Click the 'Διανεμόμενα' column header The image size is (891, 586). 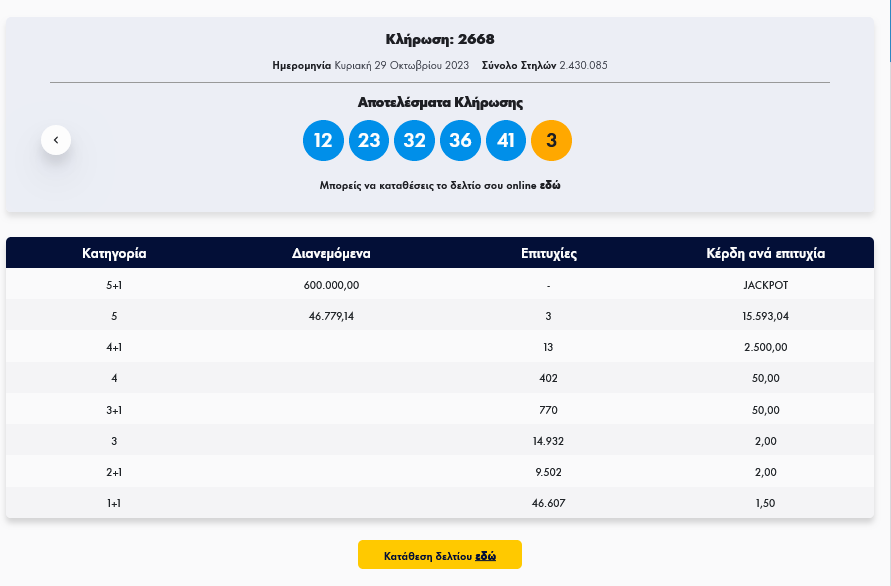pyautogui.click(x=331, y=253)
